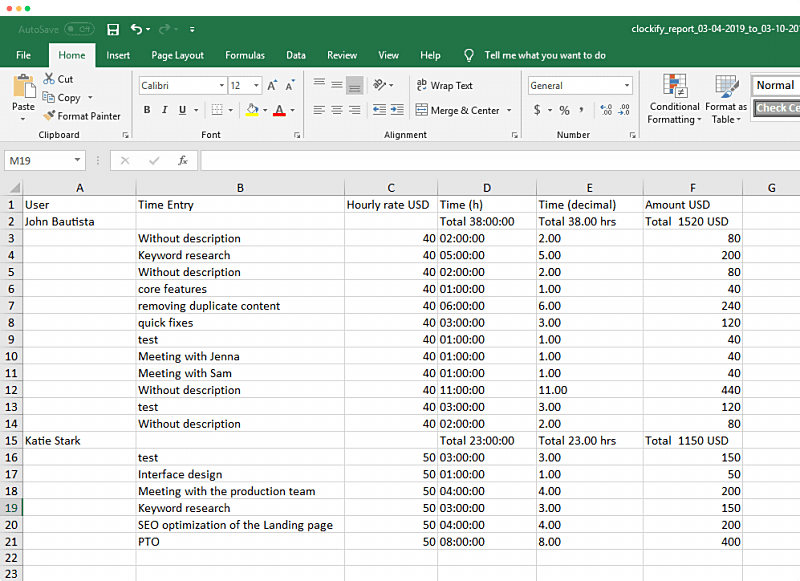The width and height of the screenshot is (800, 581).
Task: Click the Comma Style icon
Action: pos(581,110)
